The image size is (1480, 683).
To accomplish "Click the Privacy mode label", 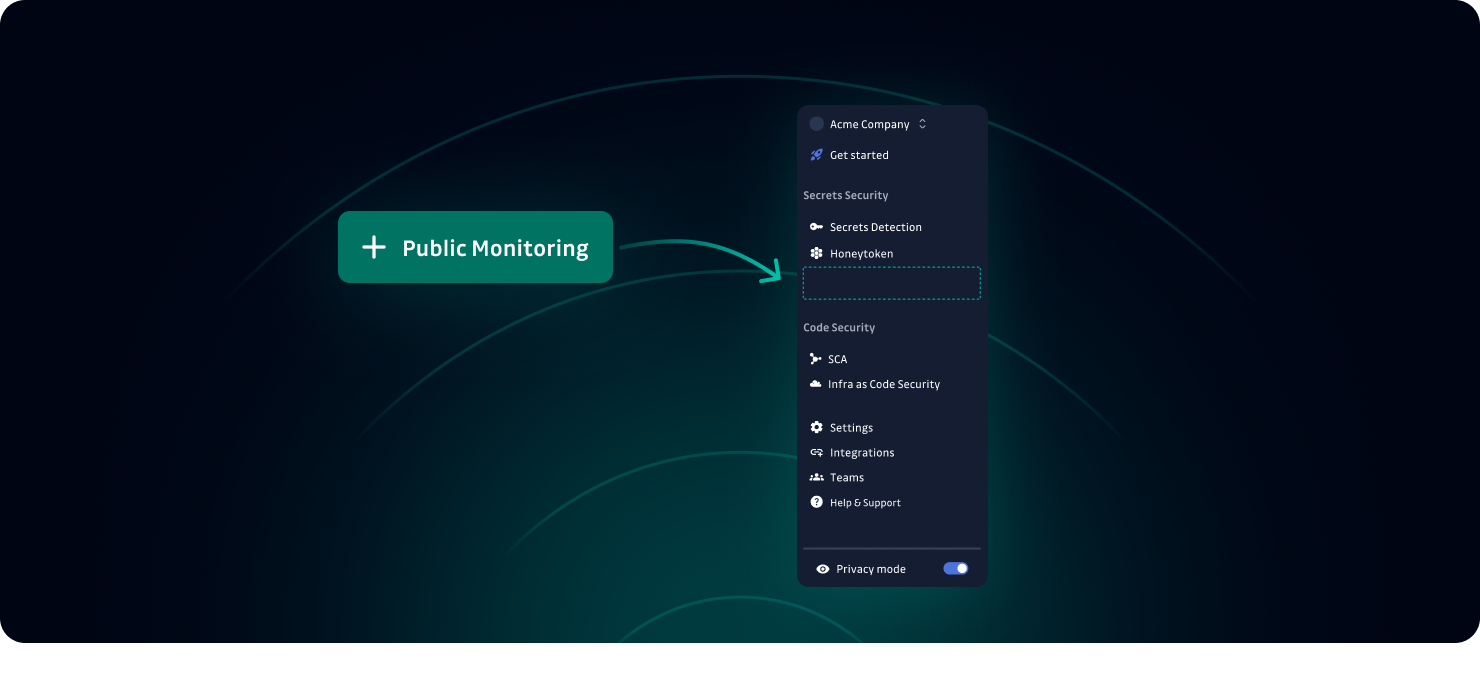I will tap(871, 569).
